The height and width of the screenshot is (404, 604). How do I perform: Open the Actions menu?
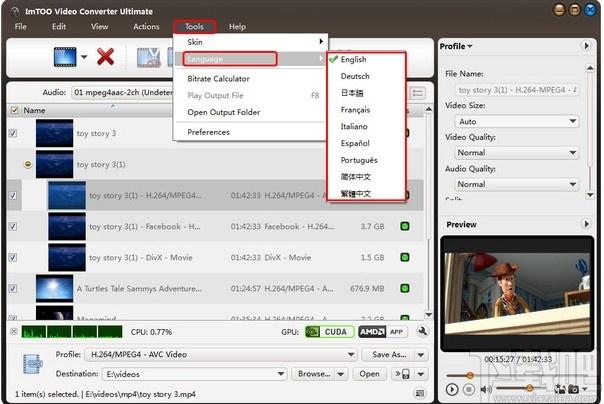[146, 27]
